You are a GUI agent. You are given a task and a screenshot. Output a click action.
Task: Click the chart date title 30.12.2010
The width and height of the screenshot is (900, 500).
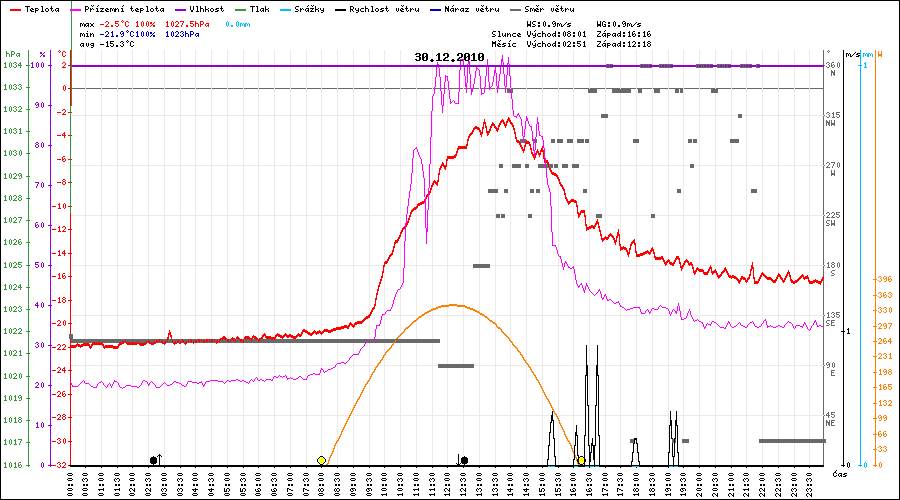pyautogui.click(x=449, y=57)
